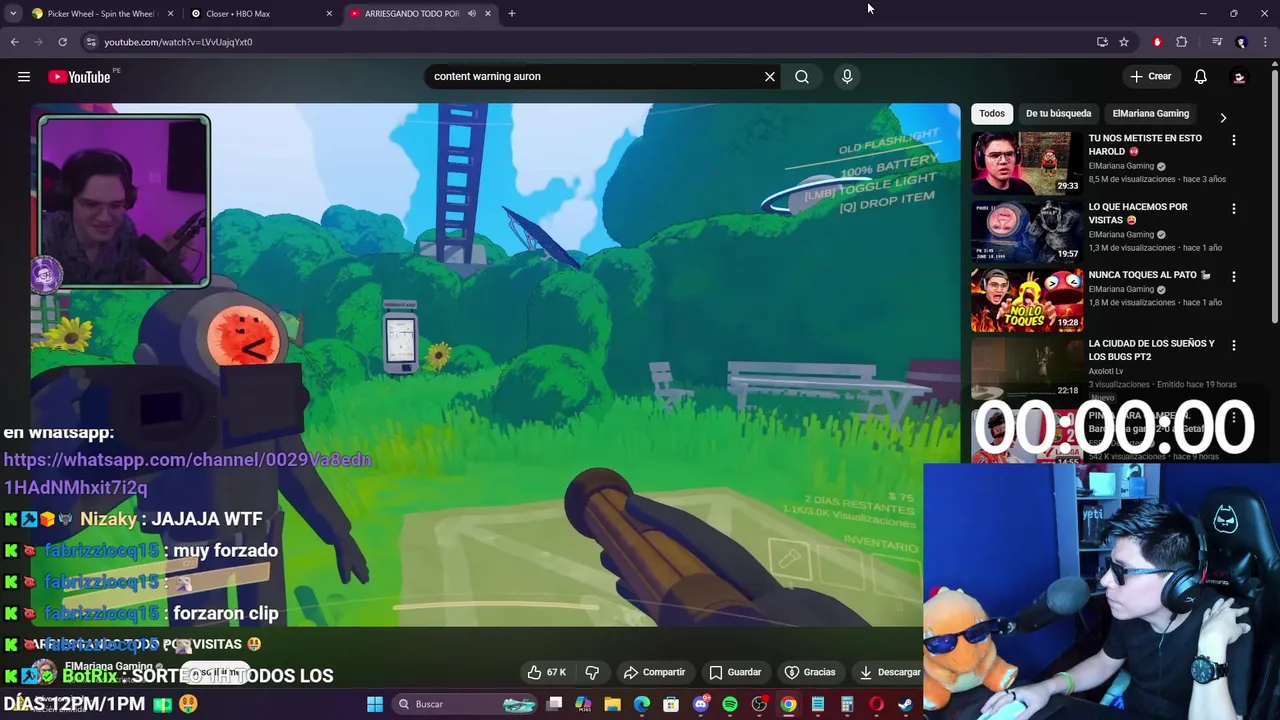Open thumbnail of 'LO QUE HACEMOS POR VISITAS'
Viewport: 1280px width, 720px height.
pos(1026,231)
